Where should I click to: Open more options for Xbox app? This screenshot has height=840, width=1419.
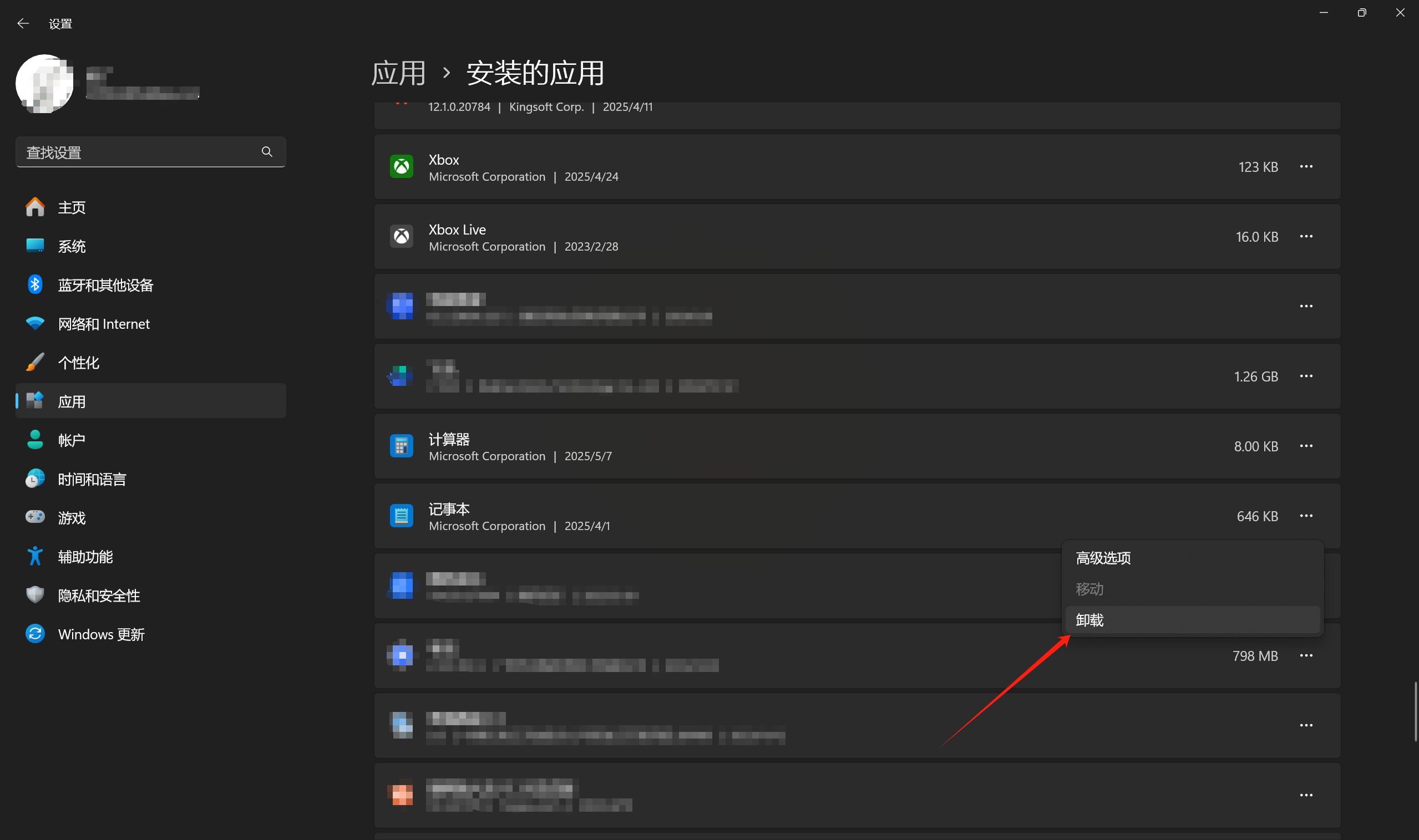pos(1306,166)
